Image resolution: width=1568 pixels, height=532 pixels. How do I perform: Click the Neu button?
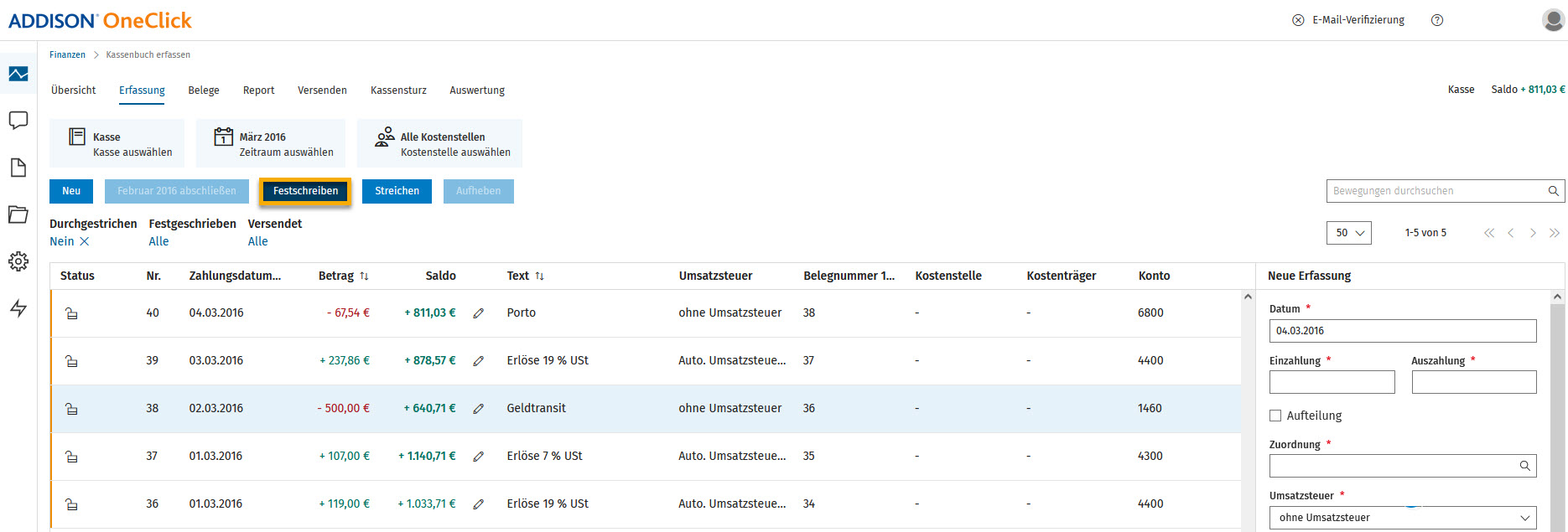pos(71,191)
